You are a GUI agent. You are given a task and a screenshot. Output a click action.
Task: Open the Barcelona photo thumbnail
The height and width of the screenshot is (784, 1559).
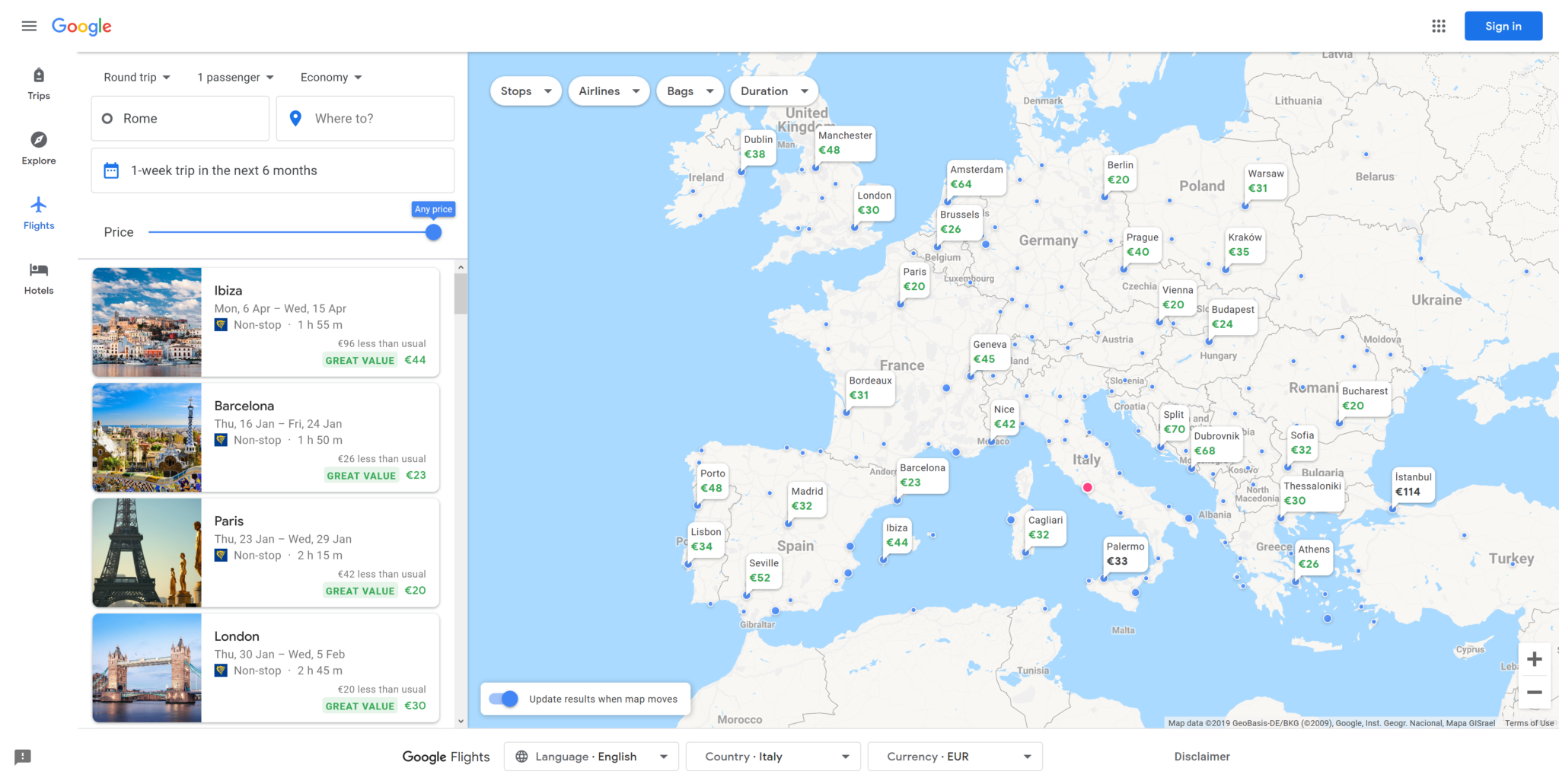147,438
